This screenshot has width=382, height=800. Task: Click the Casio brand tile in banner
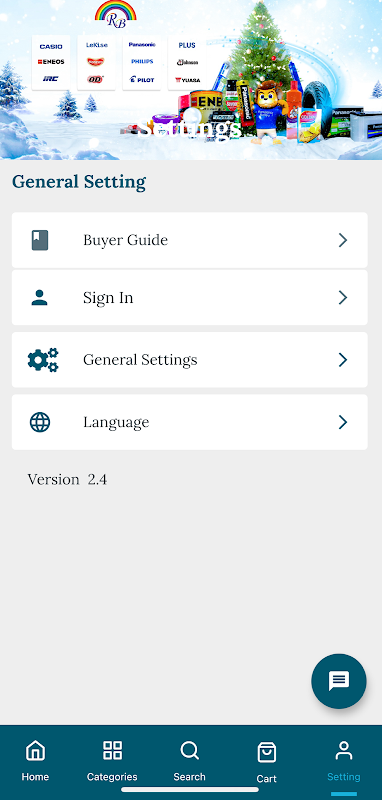click(51, 46)
